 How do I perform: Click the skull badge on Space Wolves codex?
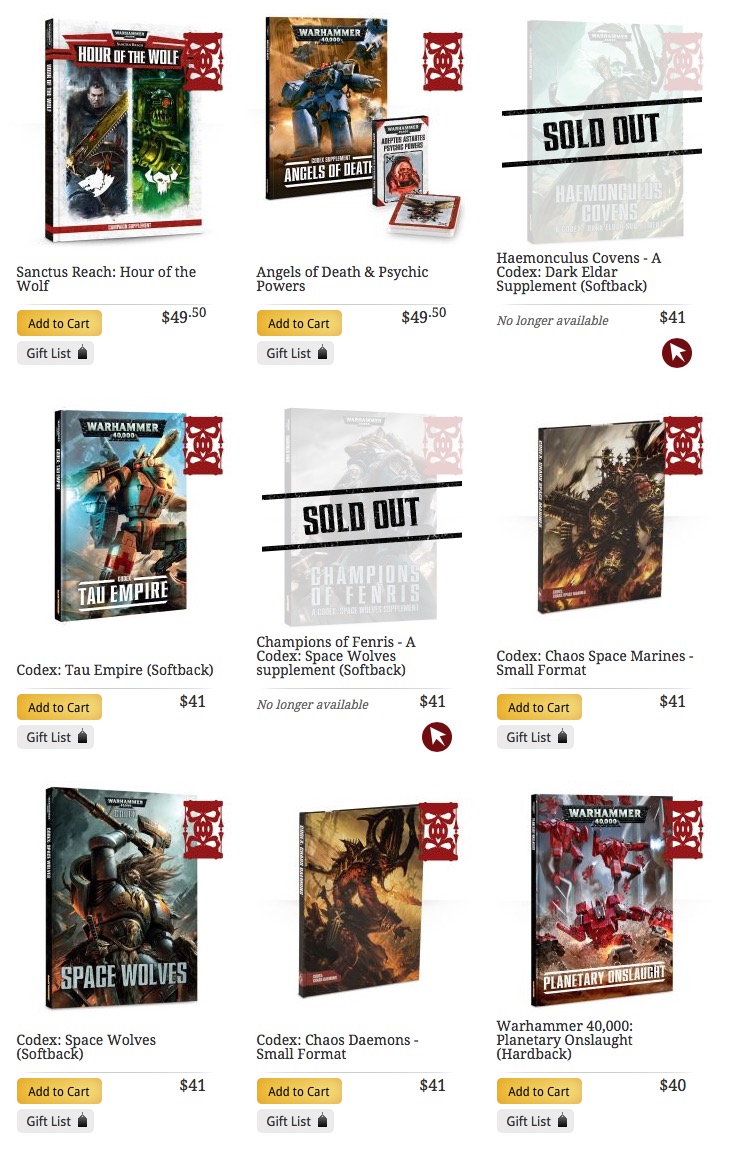tap(203, 829)
